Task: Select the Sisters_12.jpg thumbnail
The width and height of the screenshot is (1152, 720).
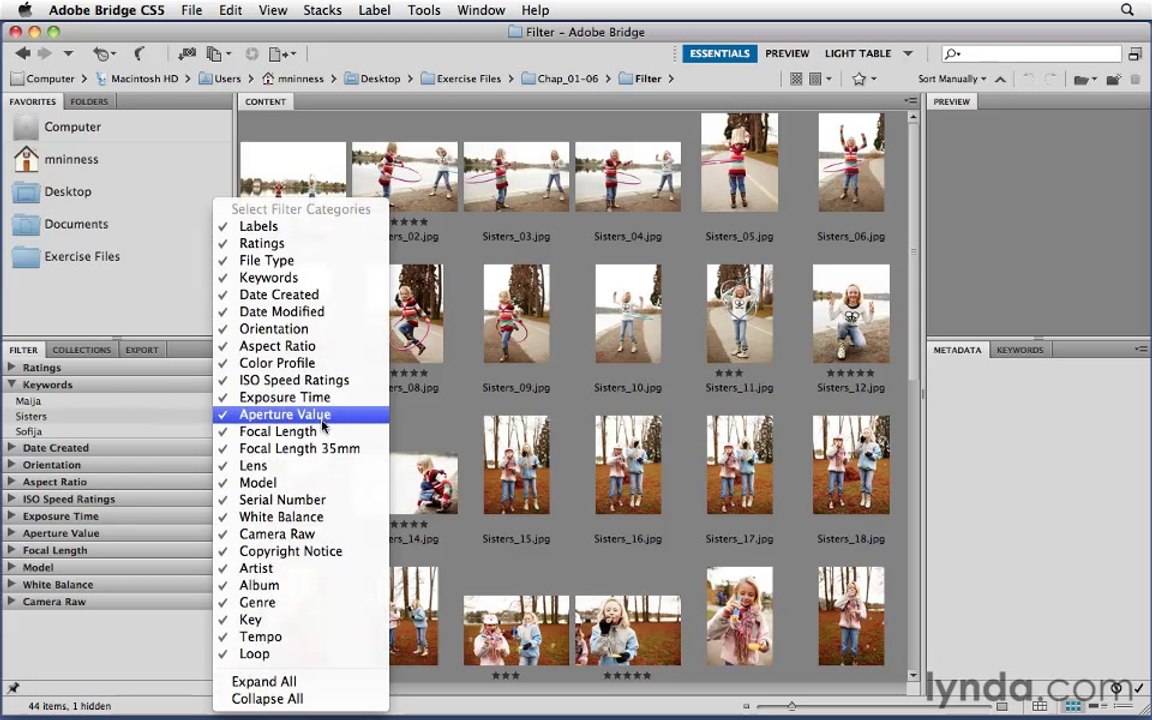Action: point(851,314)
